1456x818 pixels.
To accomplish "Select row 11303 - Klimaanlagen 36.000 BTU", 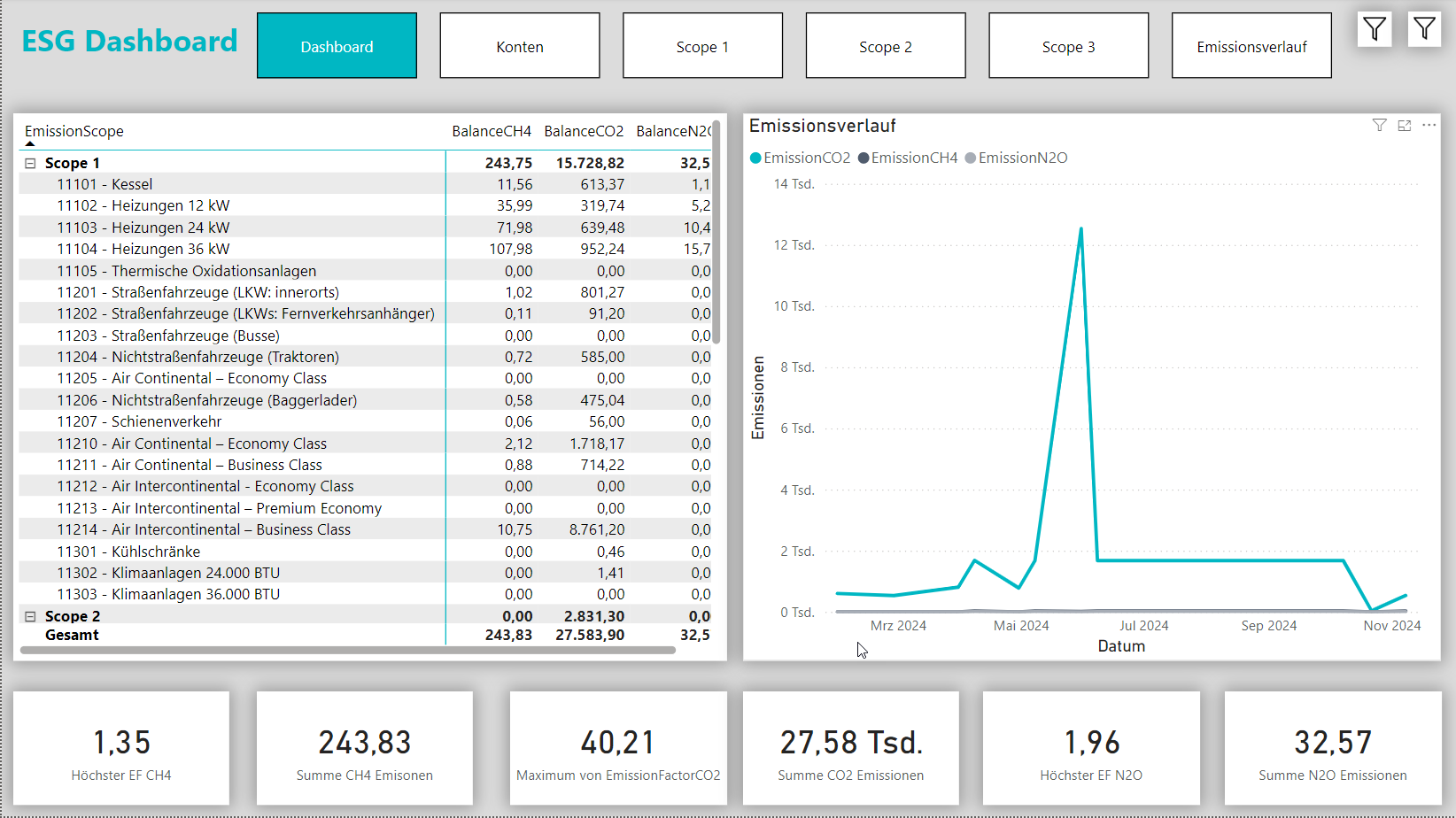I will click(365, 594).
